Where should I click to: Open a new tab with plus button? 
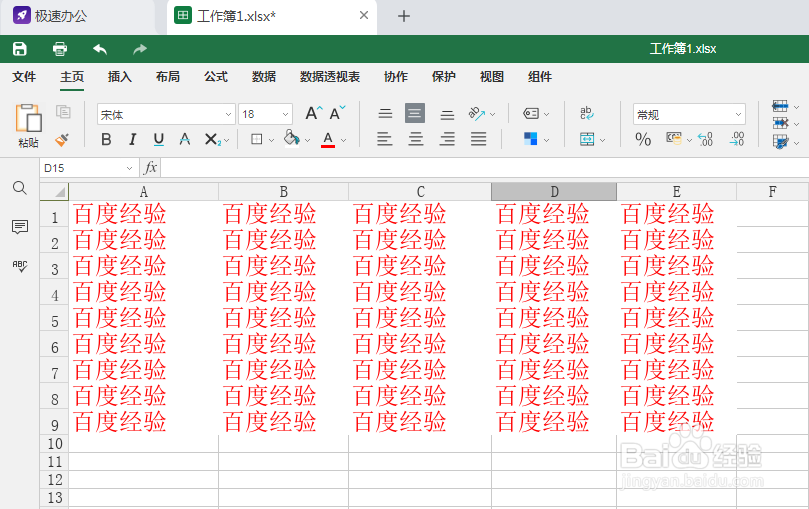[404, 16]
